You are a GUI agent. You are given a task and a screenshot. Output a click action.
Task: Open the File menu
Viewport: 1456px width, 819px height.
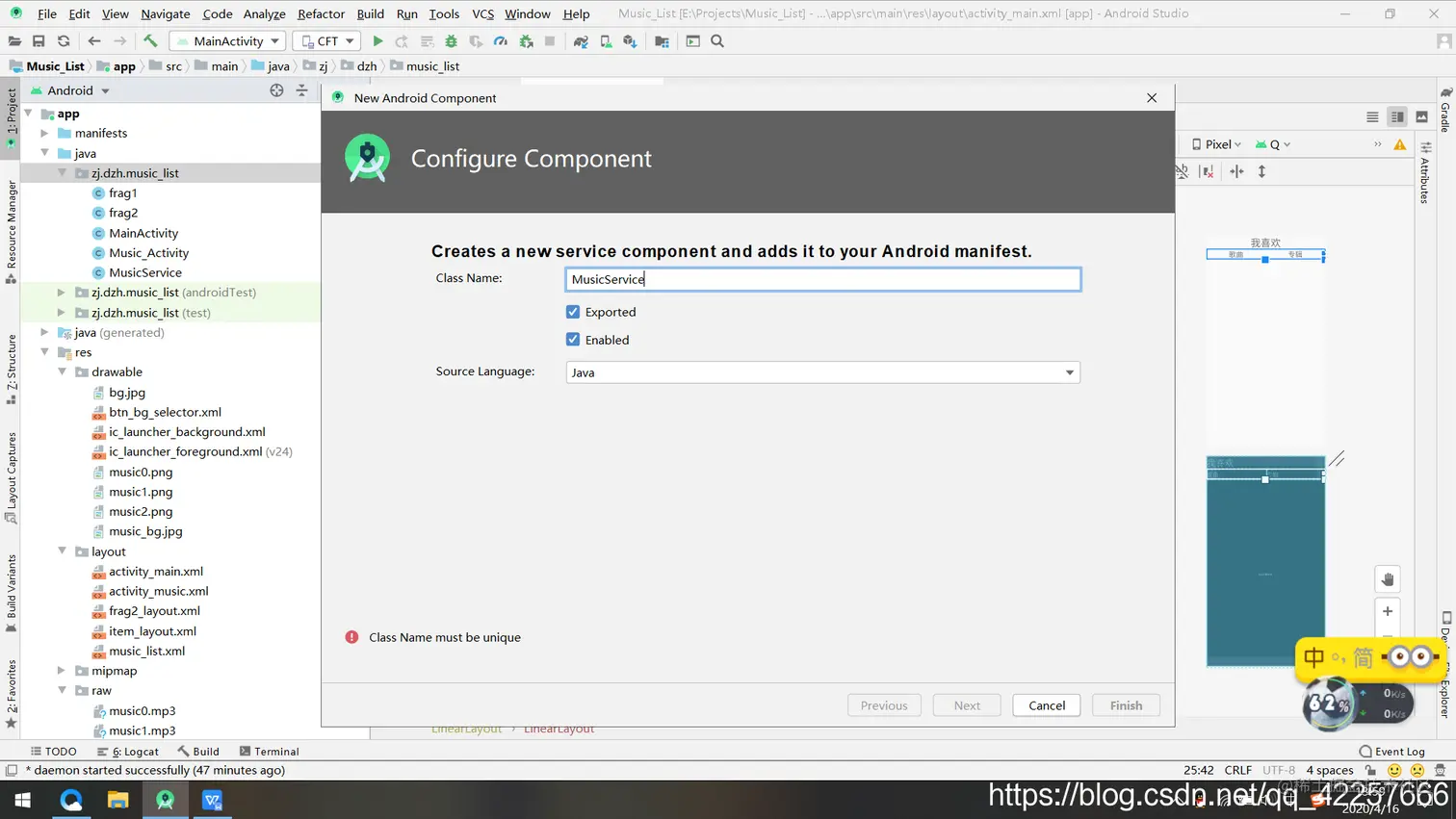pyautogui.click(x=46, y=13)
